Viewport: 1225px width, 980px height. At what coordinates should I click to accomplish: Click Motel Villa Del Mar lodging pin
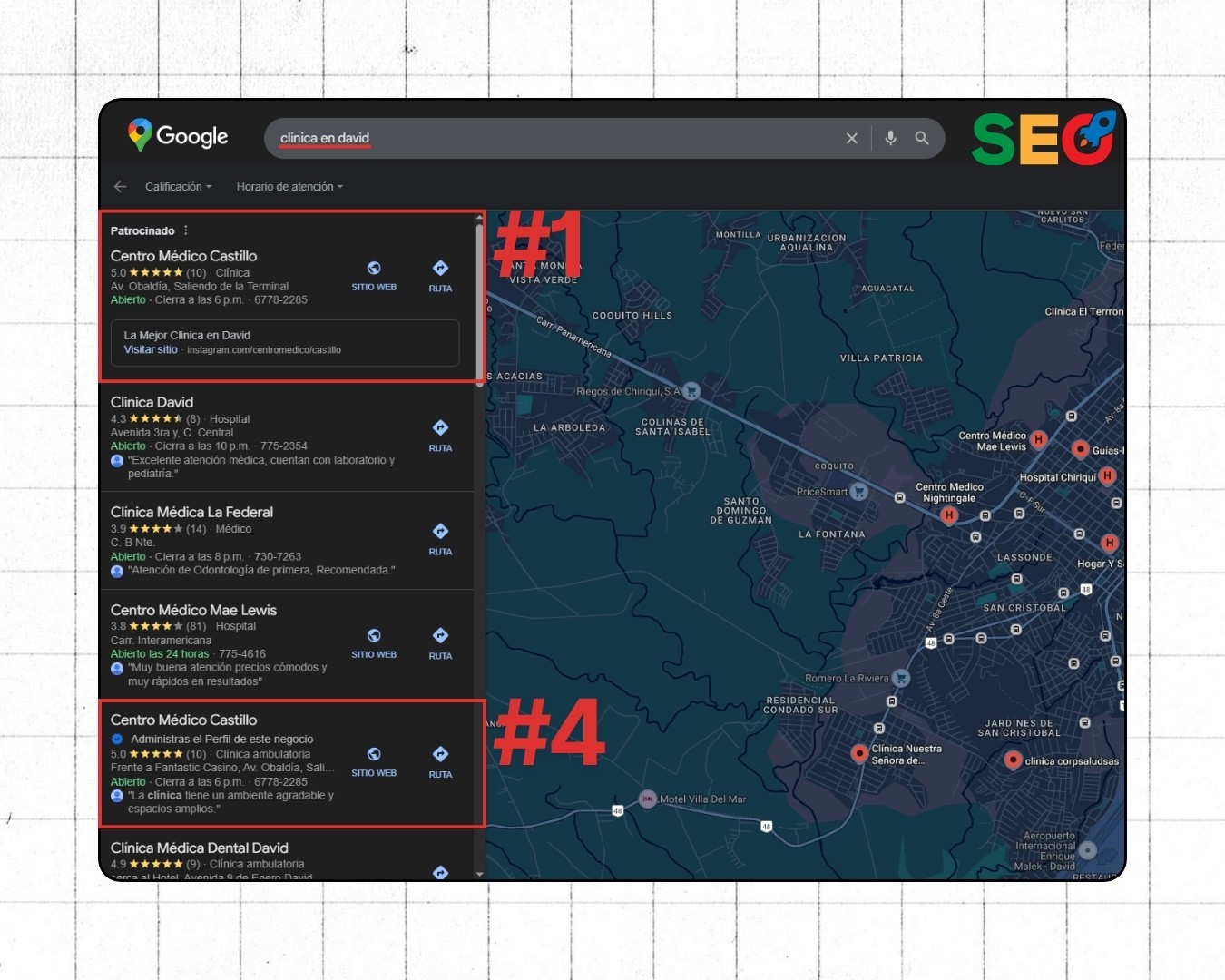[647, 799]
